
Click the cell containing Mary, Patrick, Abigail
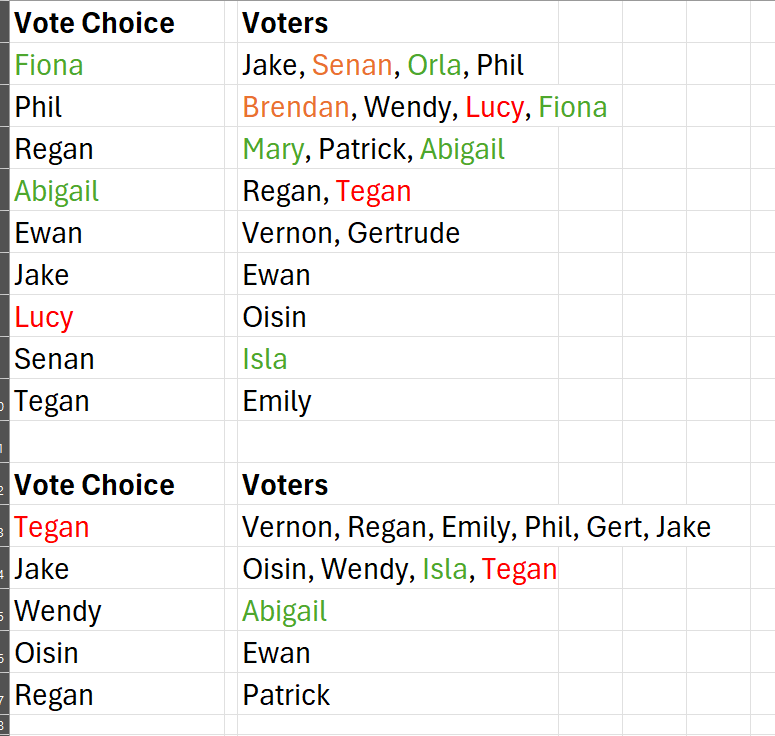click(398, 148)
